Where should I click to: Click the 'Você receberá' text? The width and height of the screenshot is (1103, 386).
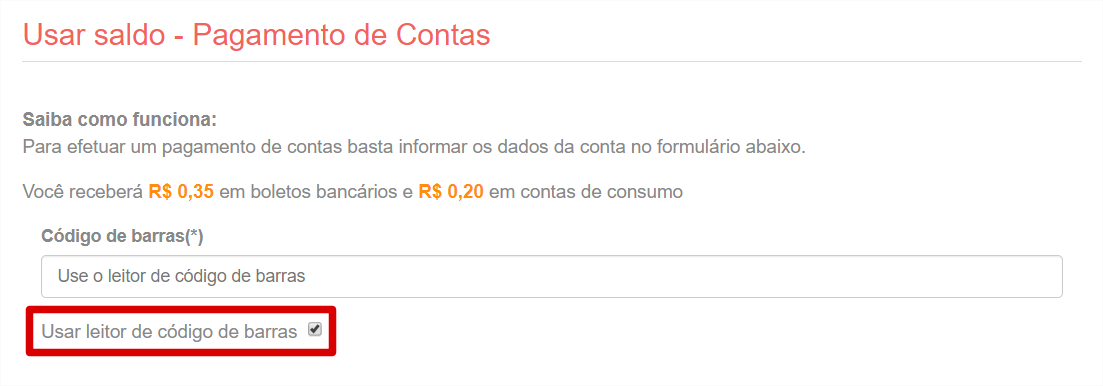83,192
